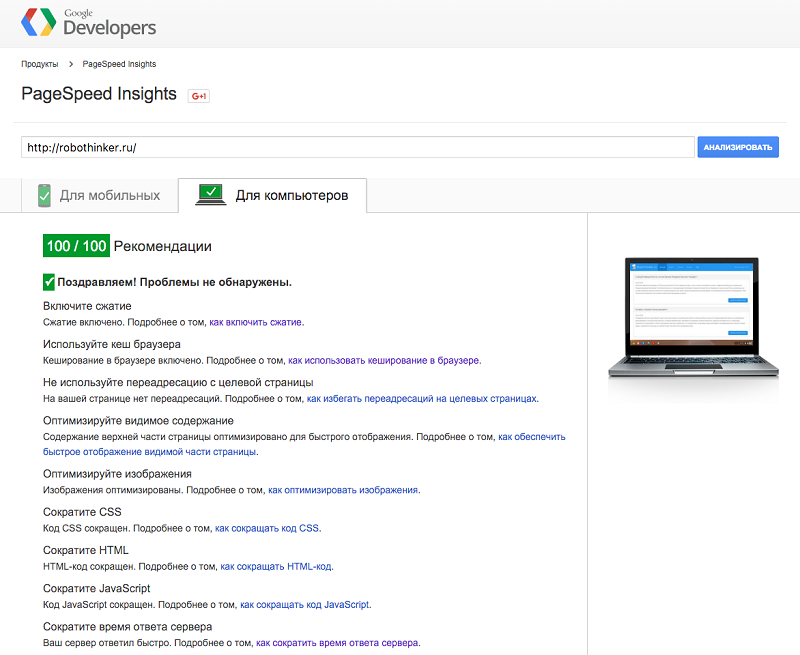Click the G+1 share button

[x=198, y=96]
